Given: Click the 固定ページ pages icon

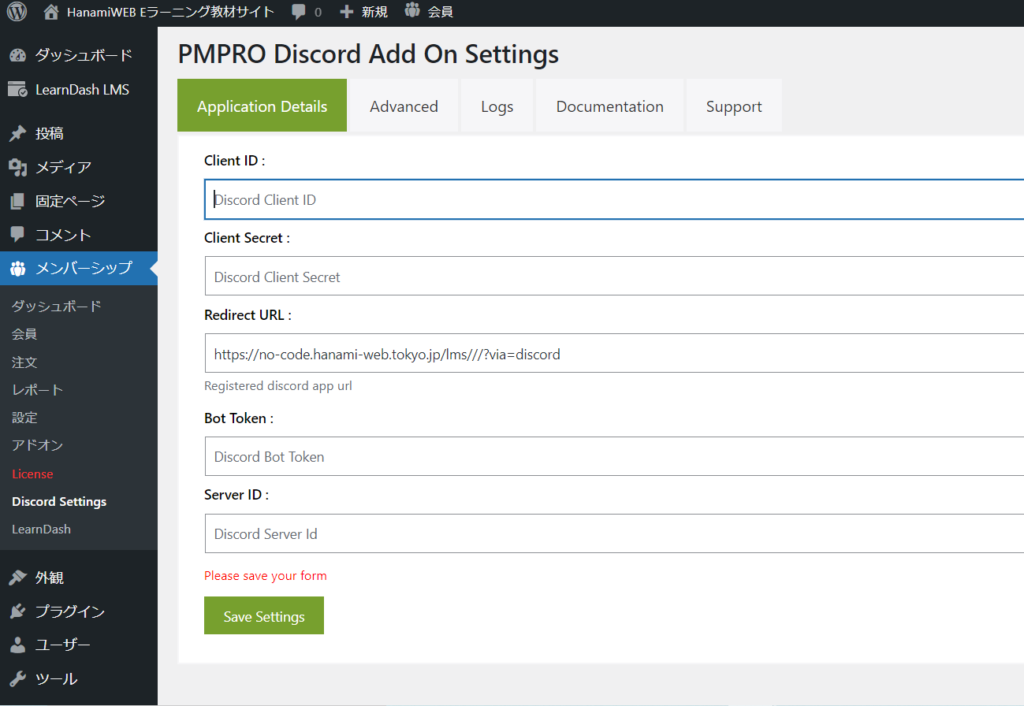Looking at the screenshot, I should 18,201.
